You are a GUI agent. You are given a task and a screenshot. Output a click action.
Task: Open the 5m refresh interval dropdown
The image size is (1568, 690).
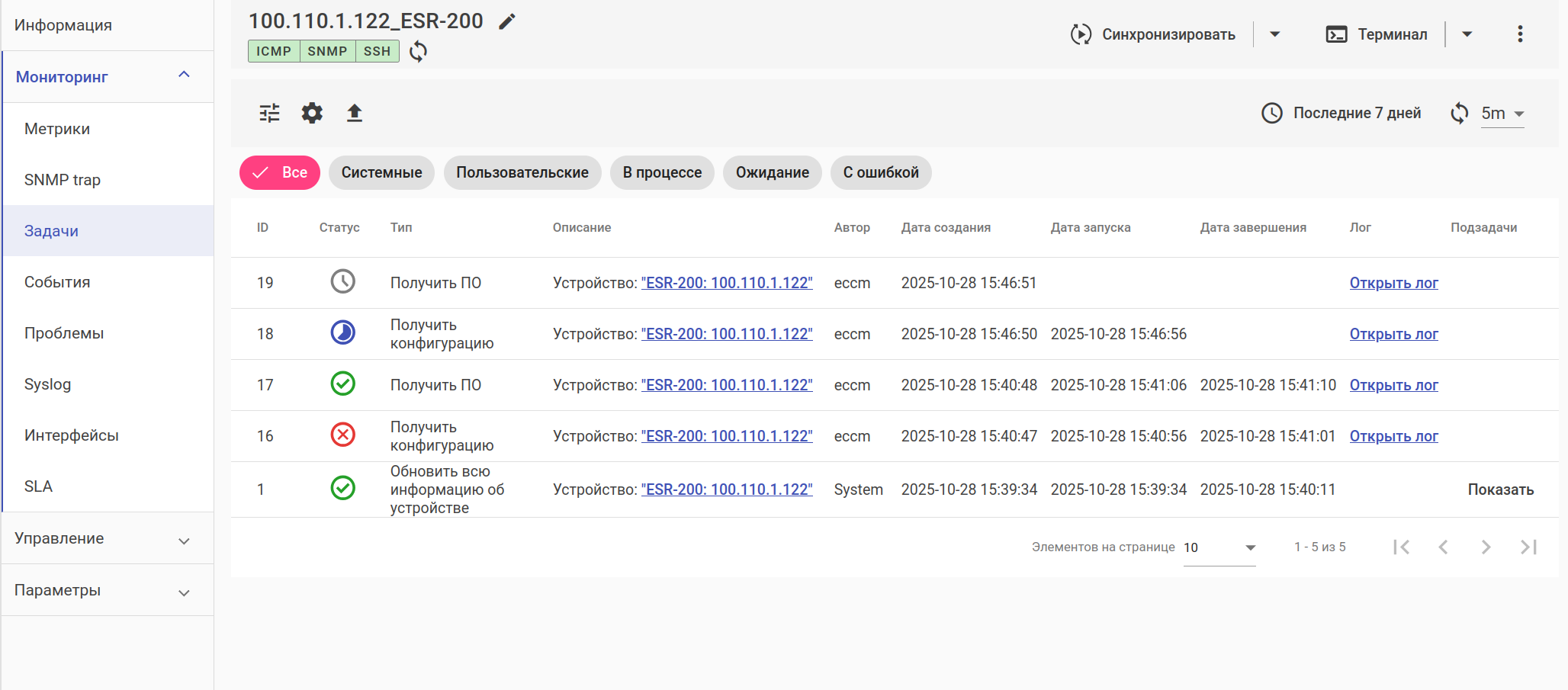(1502, 114)
